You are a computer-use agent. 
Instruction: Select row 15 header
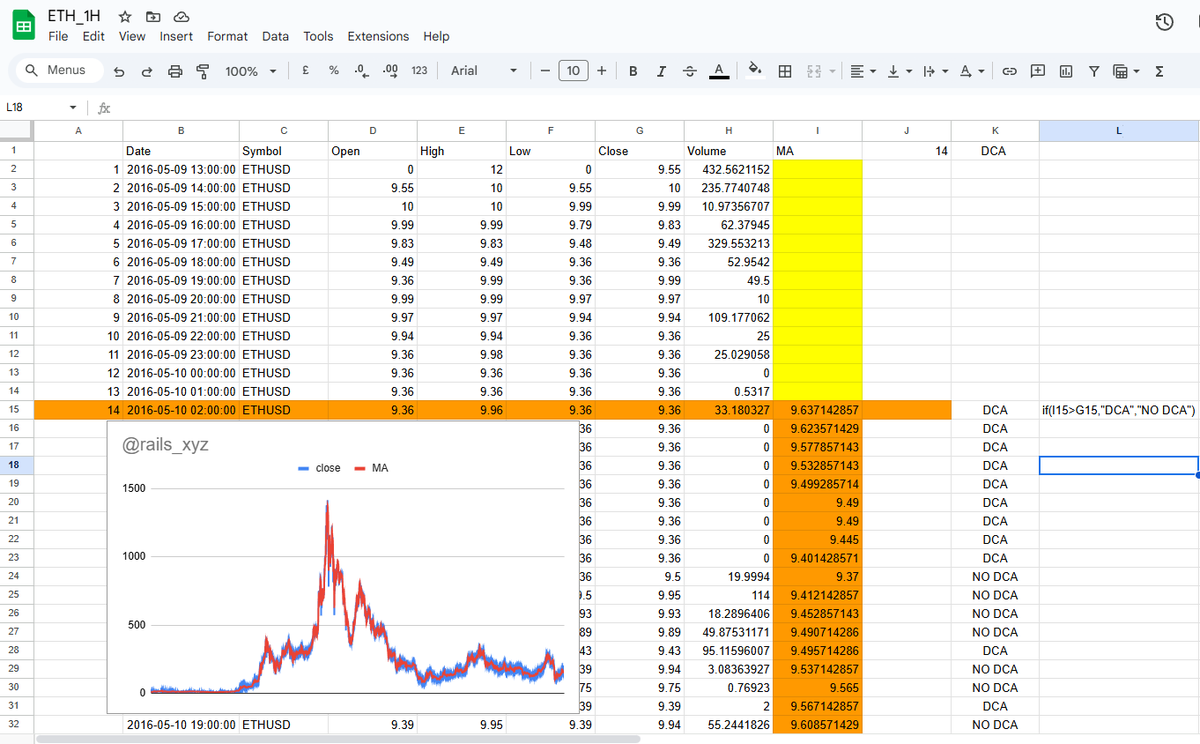[17, 410]
